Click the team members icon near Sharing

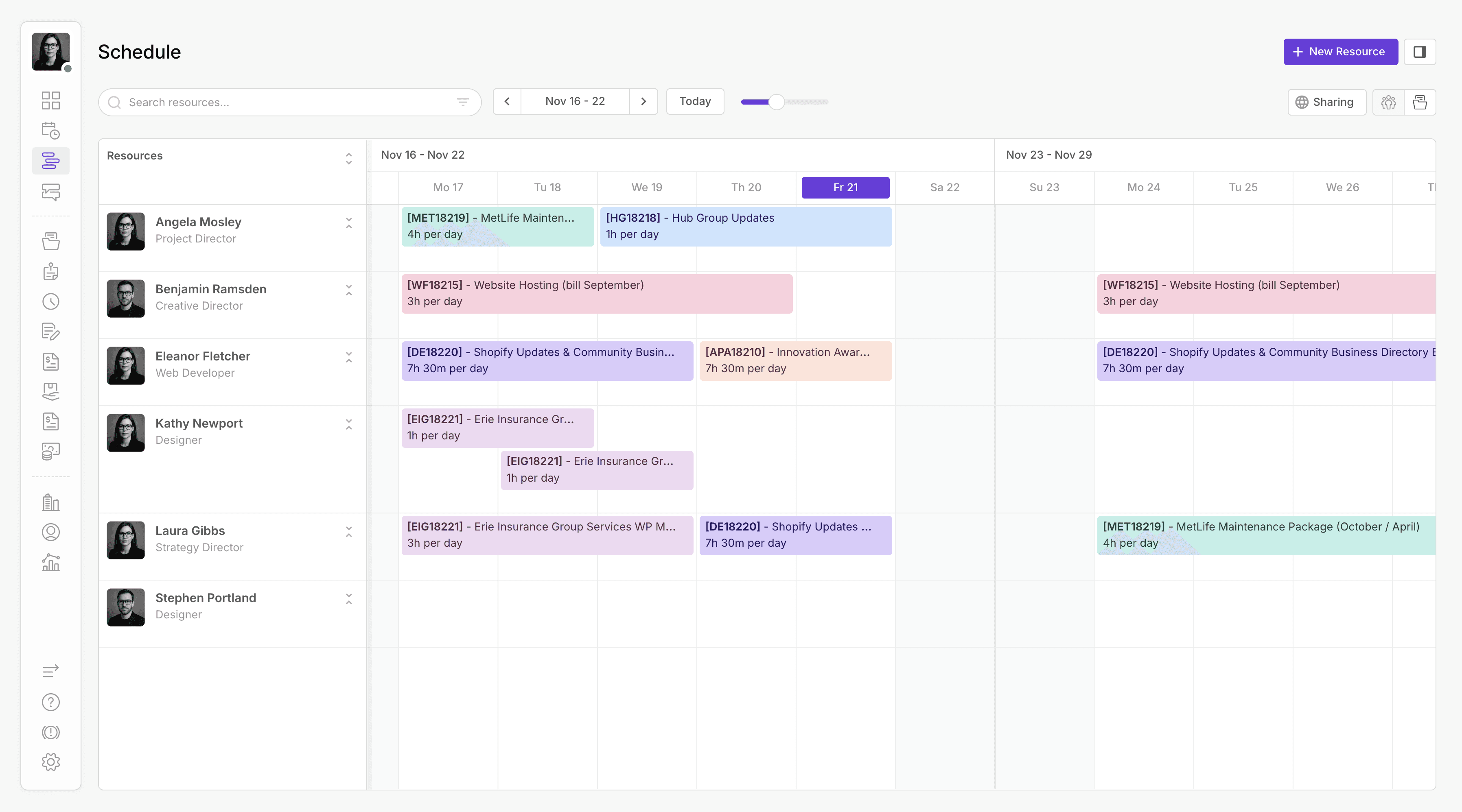(x=1388, y=102)
